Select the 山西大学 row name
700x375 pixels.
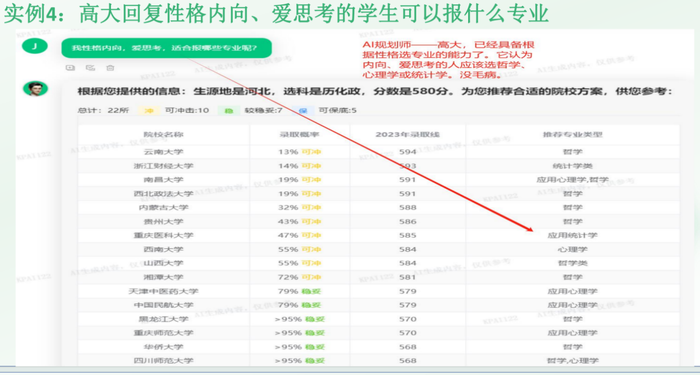click(163, 263)
